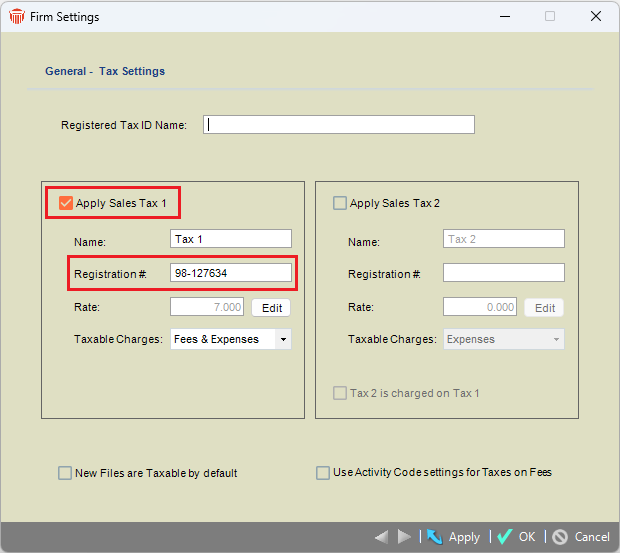620x553 pixels.
Task: Click Name field containing Tax 1
Action: (231, 239)
